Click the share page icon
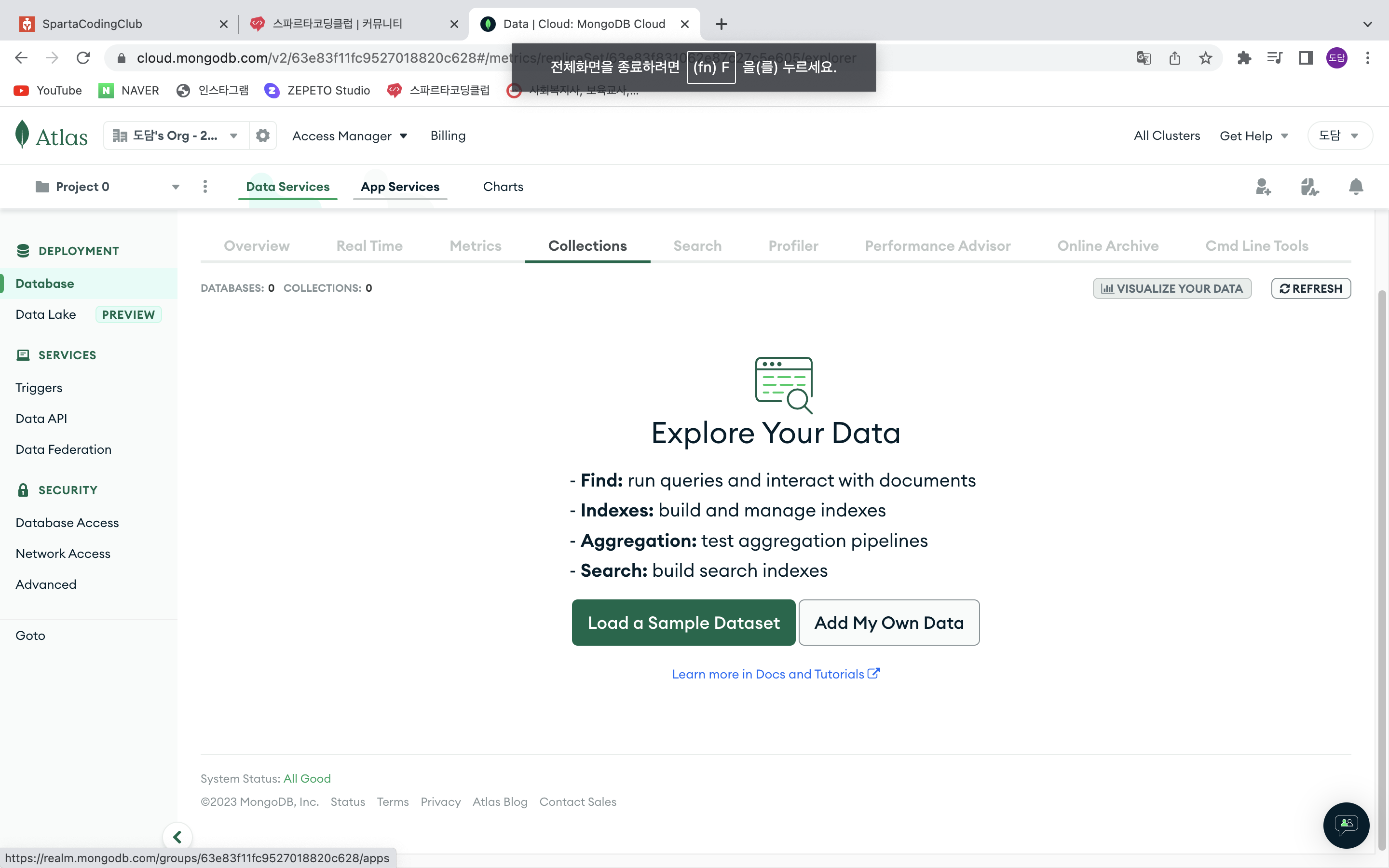The image size is (1389, 868). 1174,57
